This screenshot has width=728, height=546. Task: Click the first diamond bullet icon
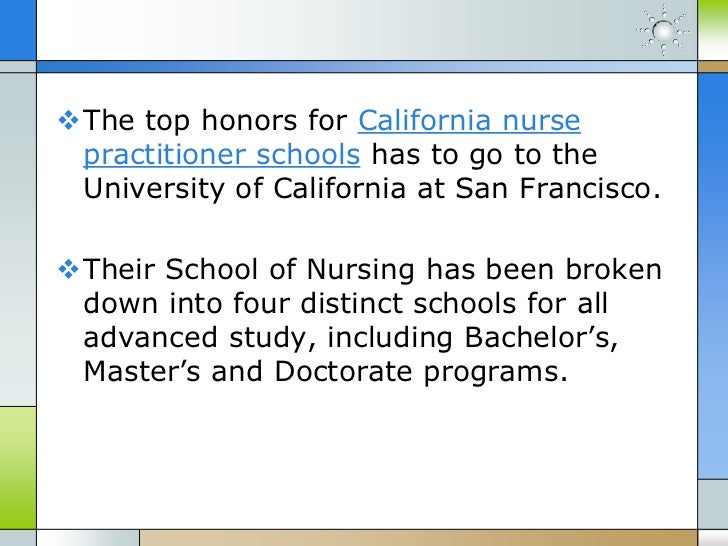68,120
